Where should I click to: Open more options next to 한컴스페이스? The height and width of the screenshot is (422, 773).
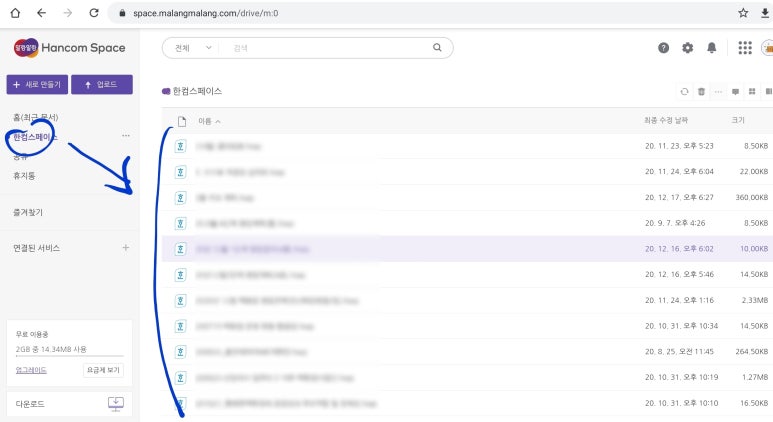point(125,136)
